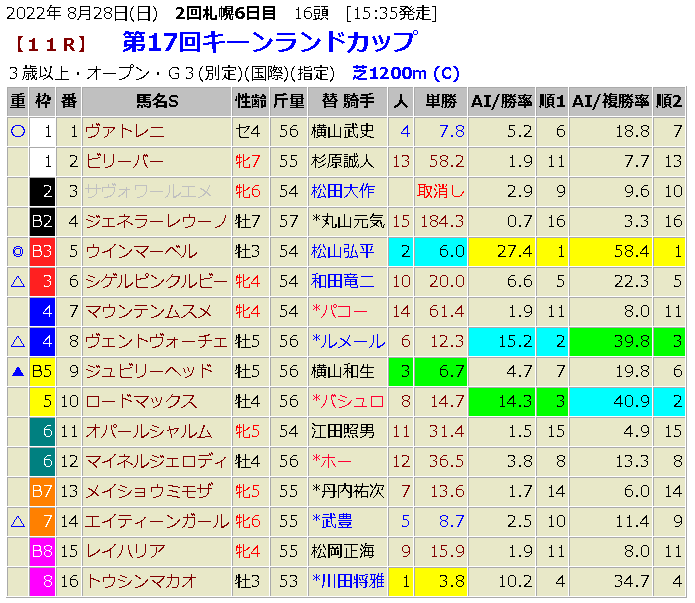Screen dimensions: 695x603
Task: Click the circle mark beside ヴァトレニ
Action: pos(18,131)
